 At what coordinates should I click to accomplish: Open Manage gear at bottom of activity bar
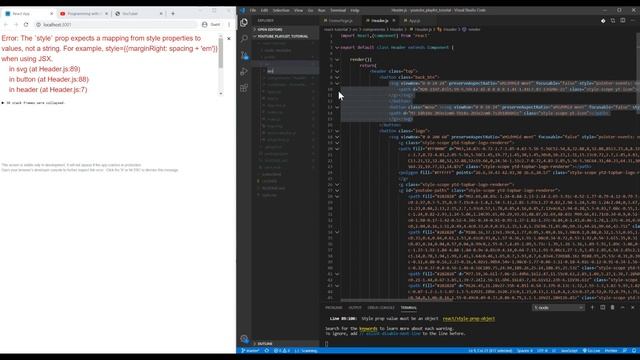[x=244, y=339]
